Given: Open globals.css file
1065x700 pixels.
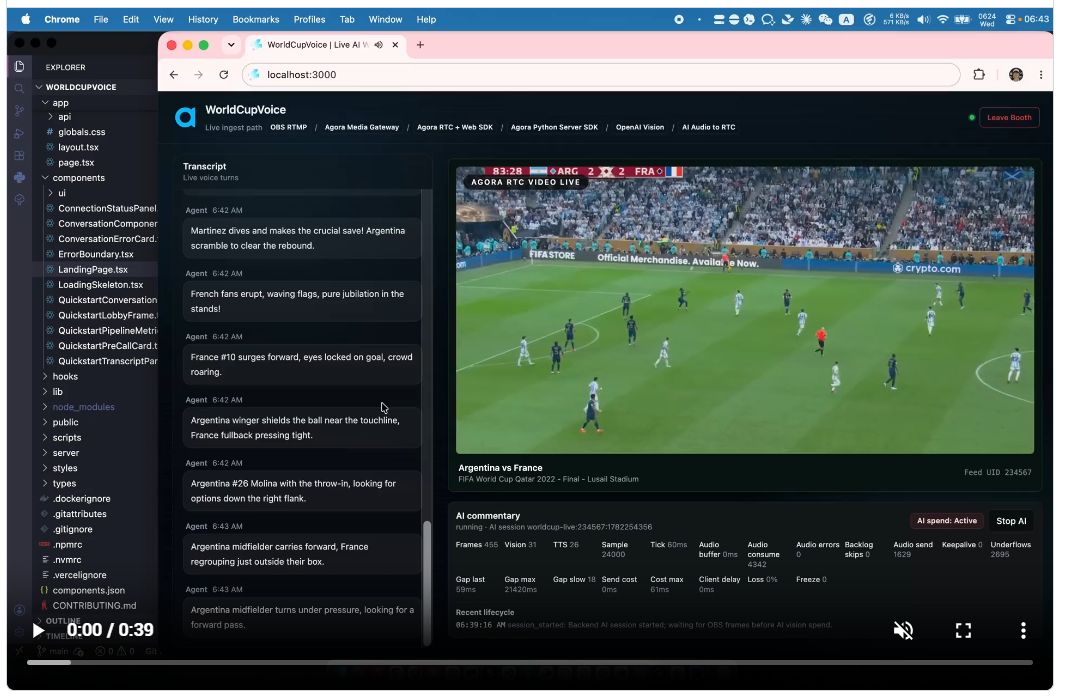Looking at the screenshot, I should [x=82, y=132].
